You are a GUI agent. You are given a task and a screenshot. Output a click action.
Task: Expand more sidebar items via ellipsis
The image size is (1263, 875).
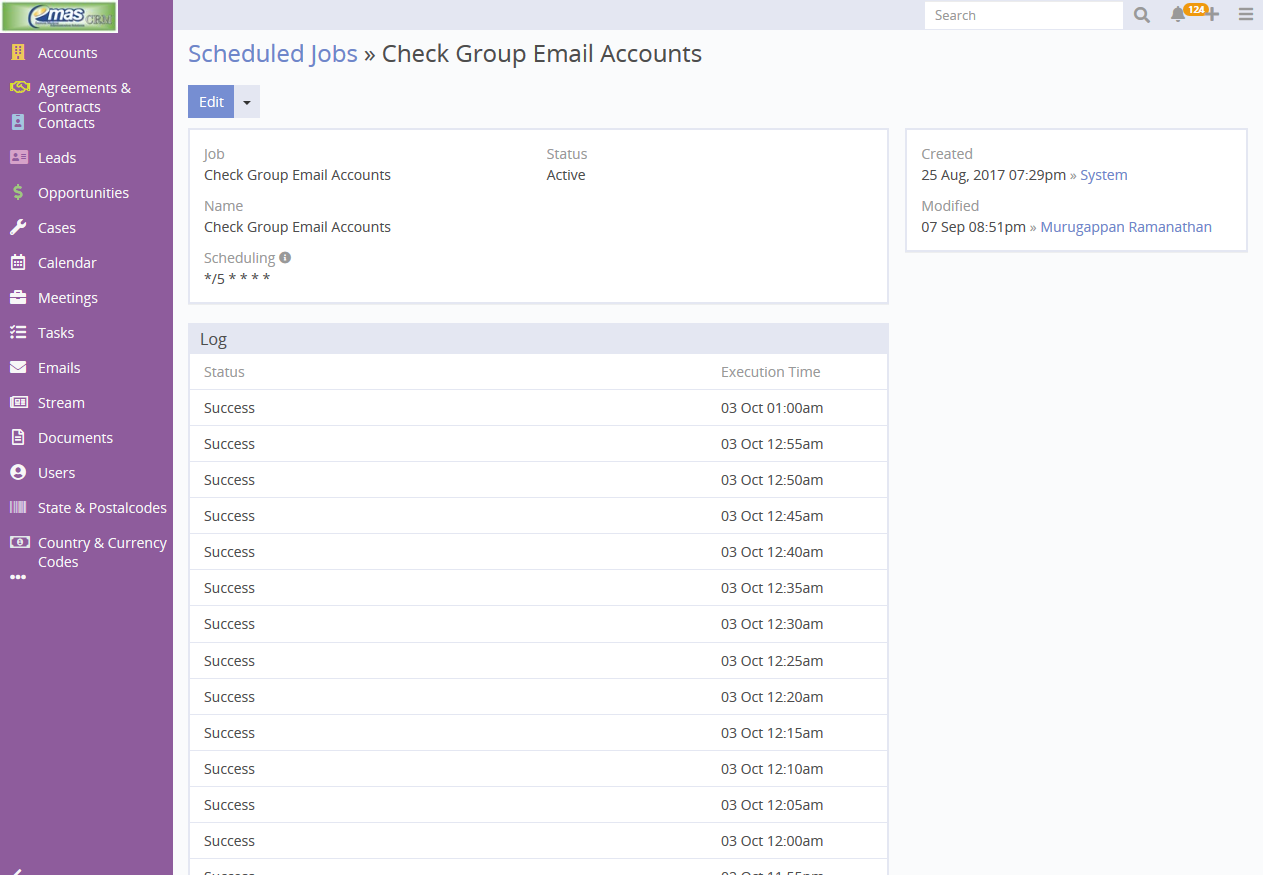(x=18, y=578)
